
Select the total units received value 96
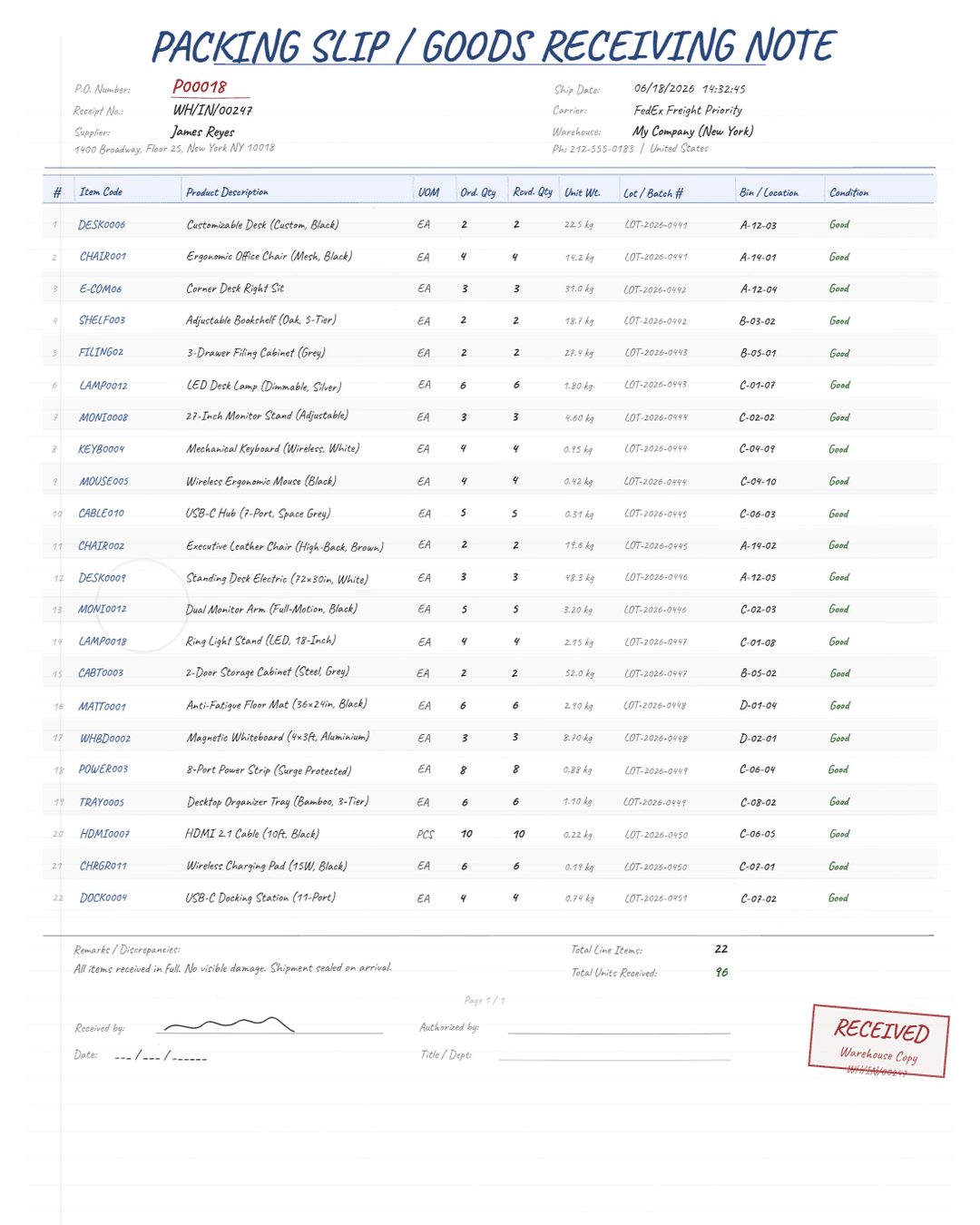coord(721,972)
